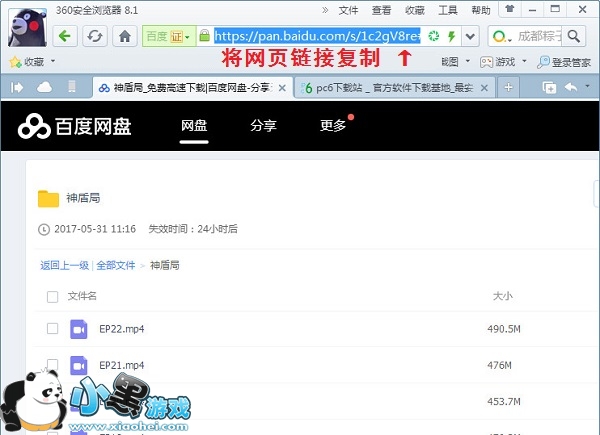The width and height of the screenshot is (600, 435).
Task: Open the 更多 navigation item
Action: [333, 125]
